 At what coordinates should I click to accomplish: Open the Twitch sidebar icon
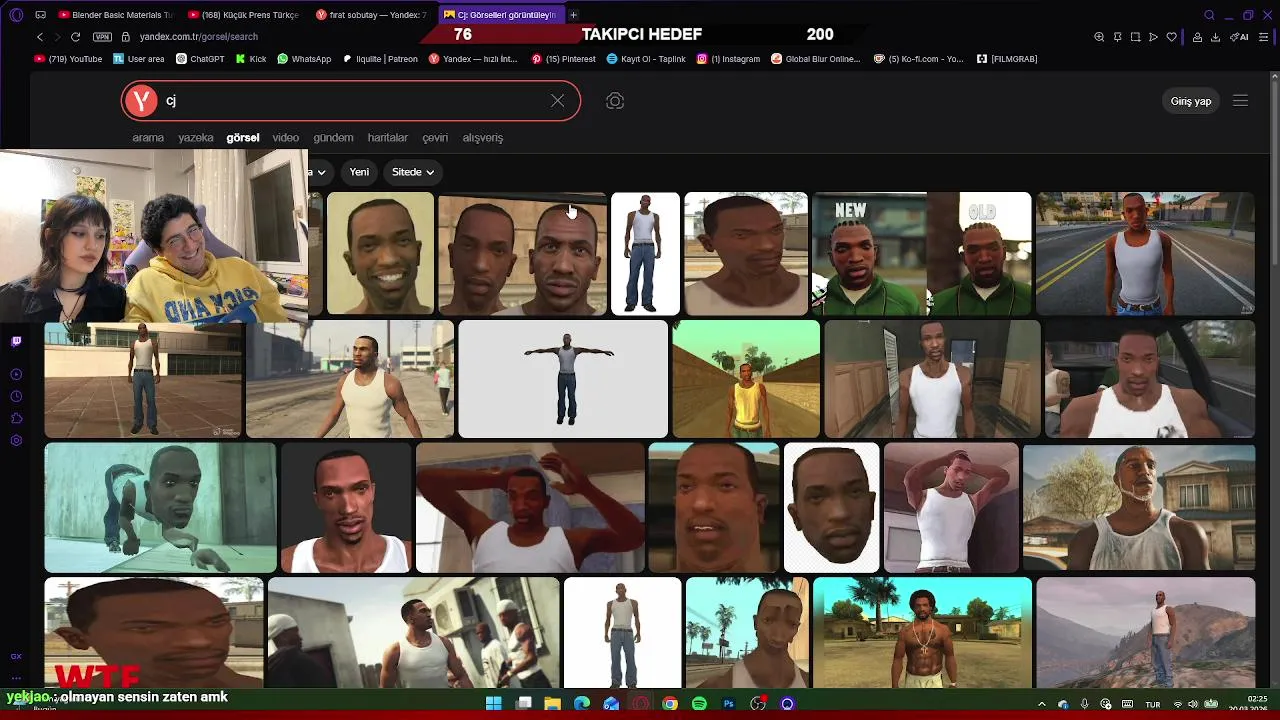tap(16, 342)
